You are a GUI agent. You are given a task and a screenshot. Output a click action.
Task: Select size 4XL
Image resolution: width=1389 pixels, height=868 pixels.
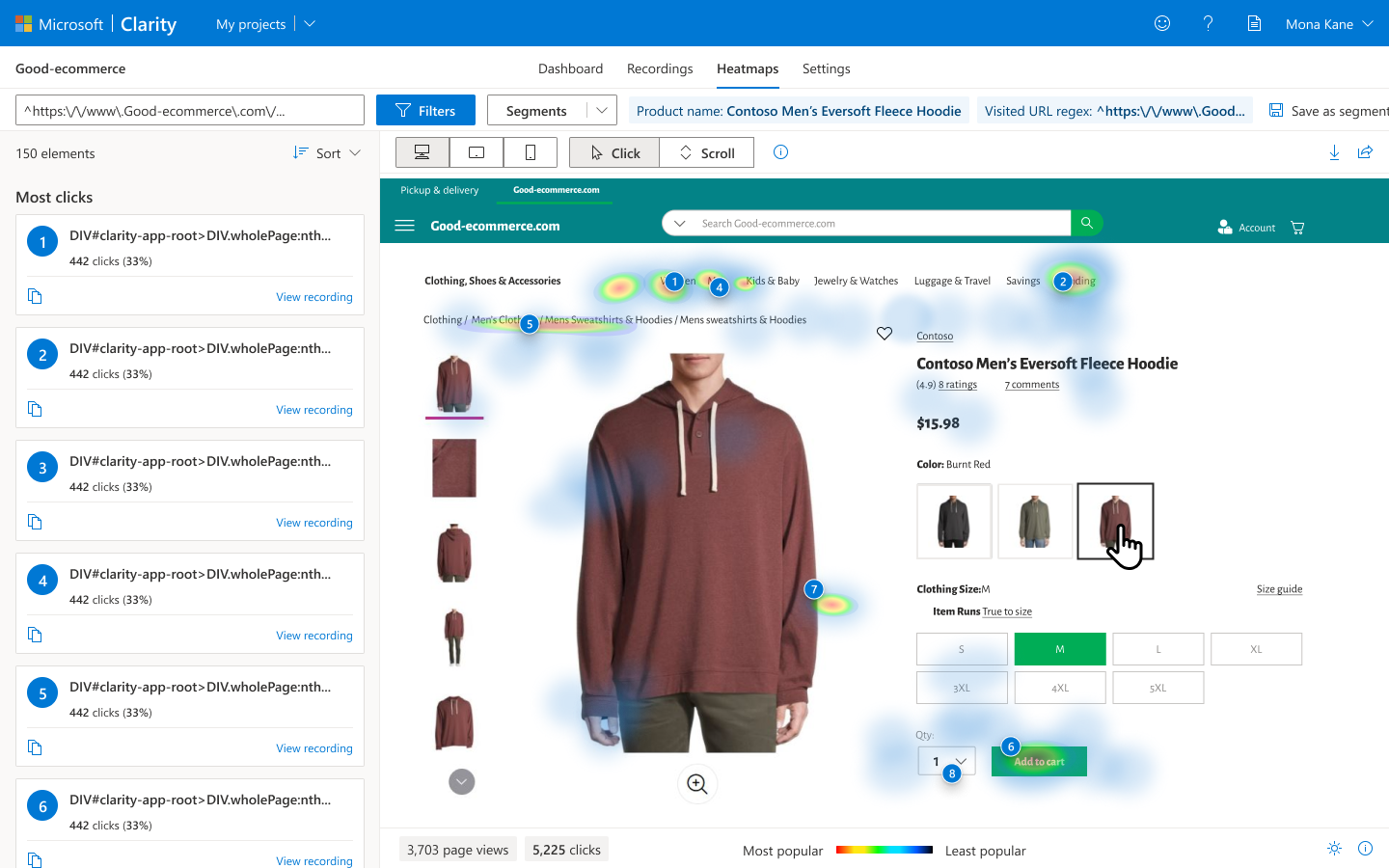pos(1060,688)
